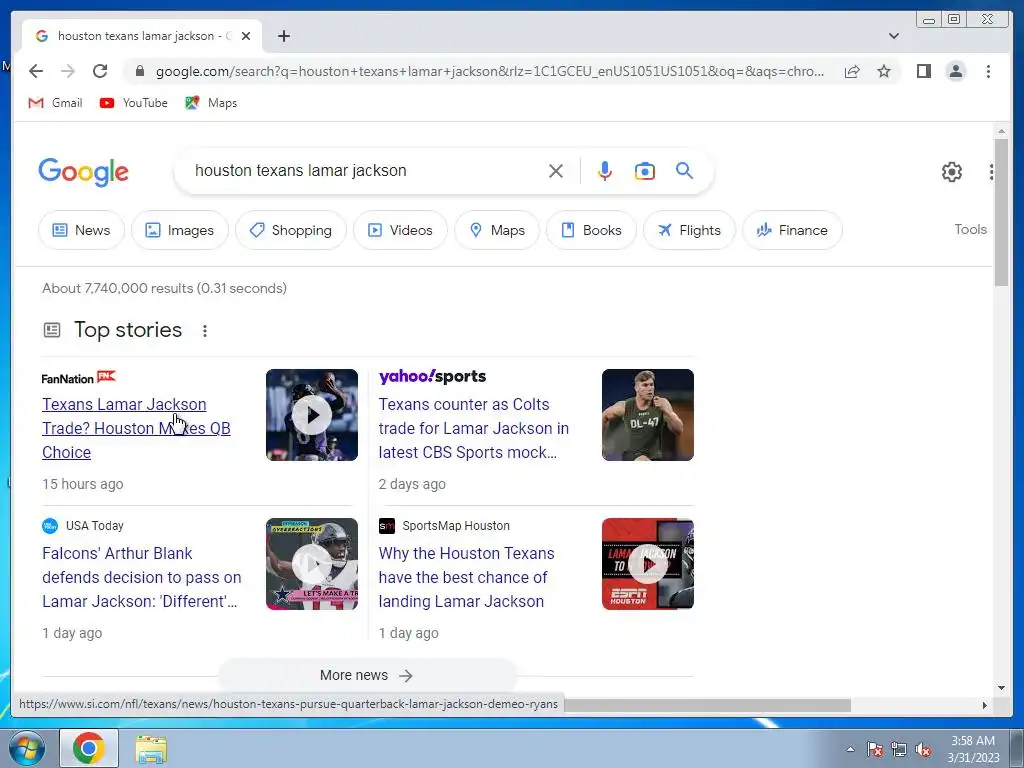The image size is (1024, 768).
Task: Switch to the Maps results filter chip
Action: click(497, 230)
